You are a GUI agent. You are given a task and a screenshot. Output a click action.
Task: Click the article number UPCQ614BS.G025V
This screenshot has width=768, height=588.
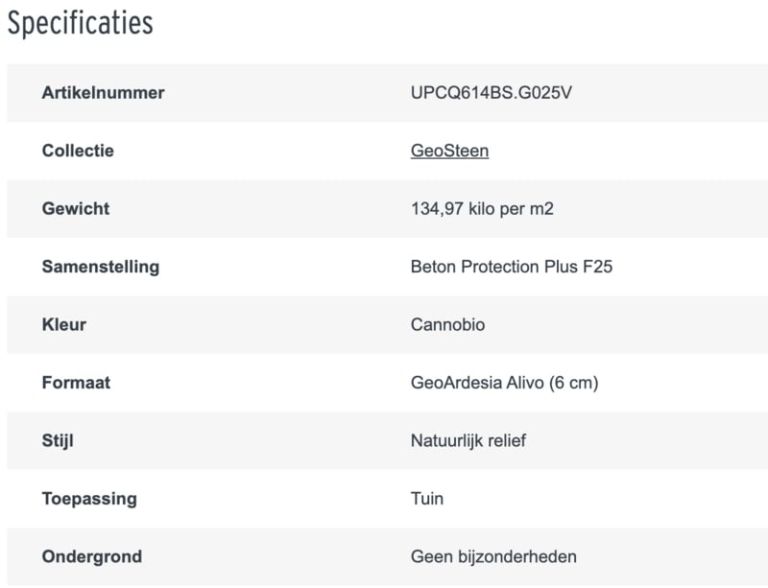click(x=491, y=93)
